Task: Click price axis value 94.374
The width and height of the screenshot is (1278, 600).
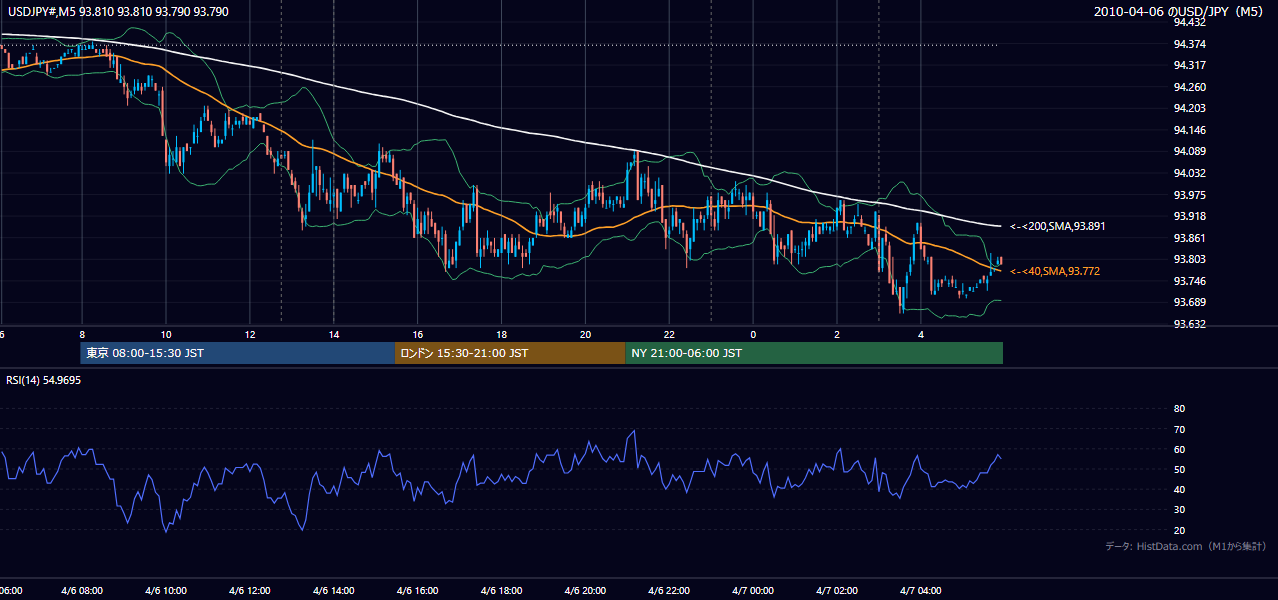Action: pyautogui.click(x=1190, y=44)
